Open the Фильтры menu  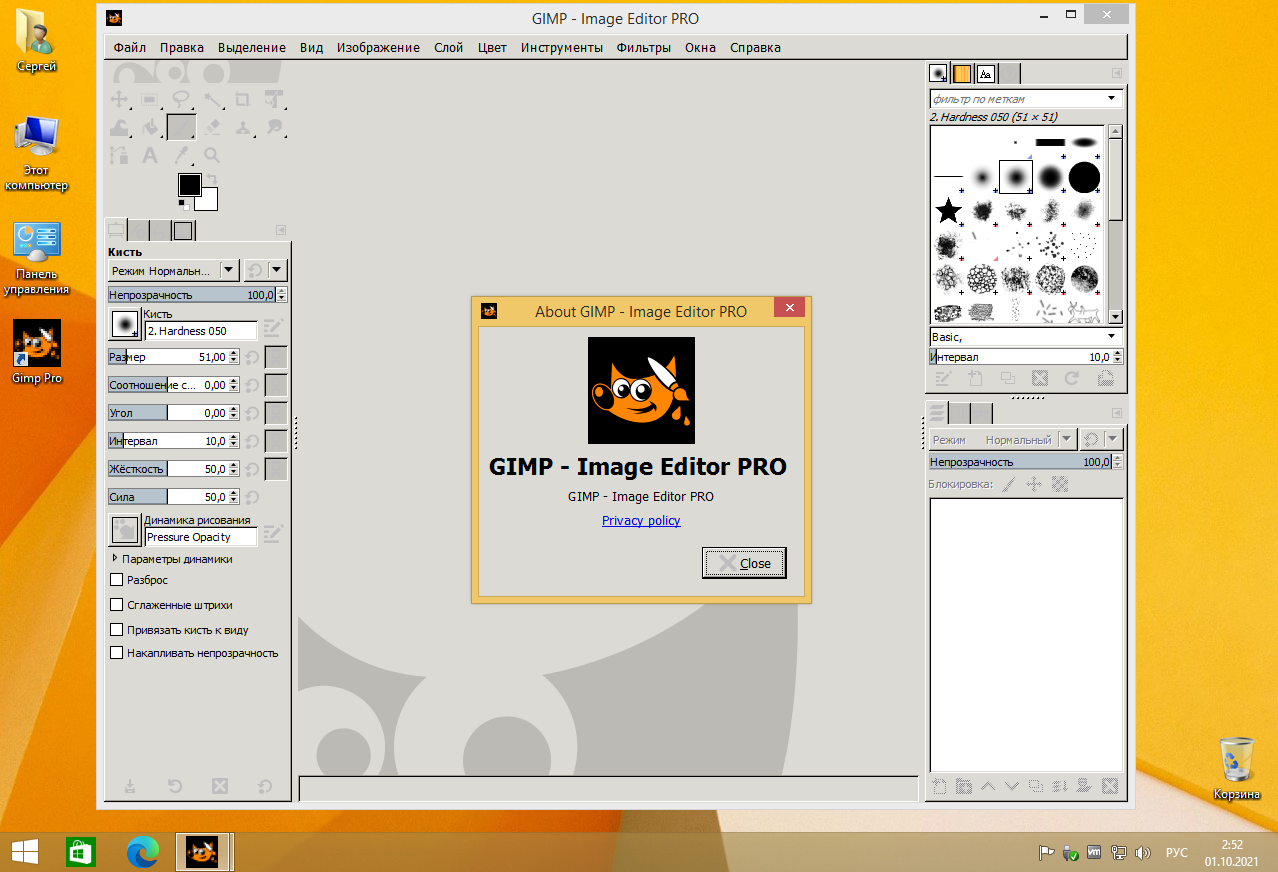click(644, 47)
